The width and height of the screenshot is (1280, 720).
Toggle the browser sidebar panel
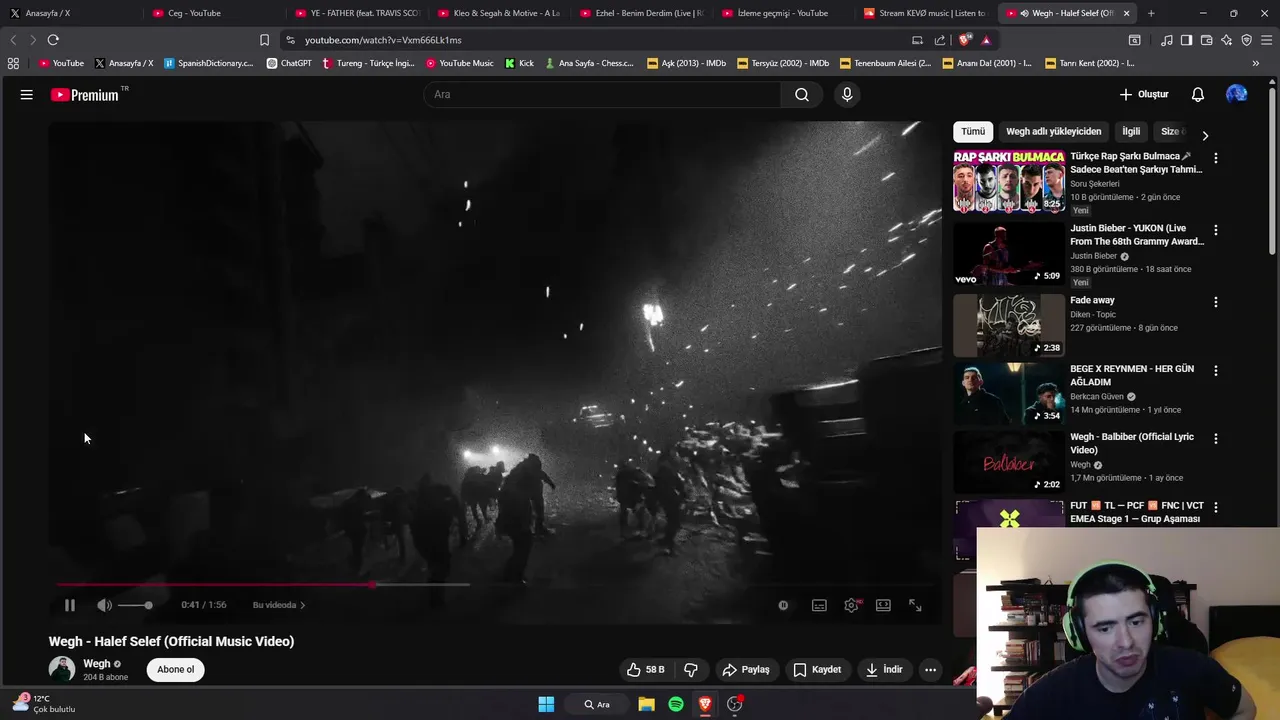1186,40
